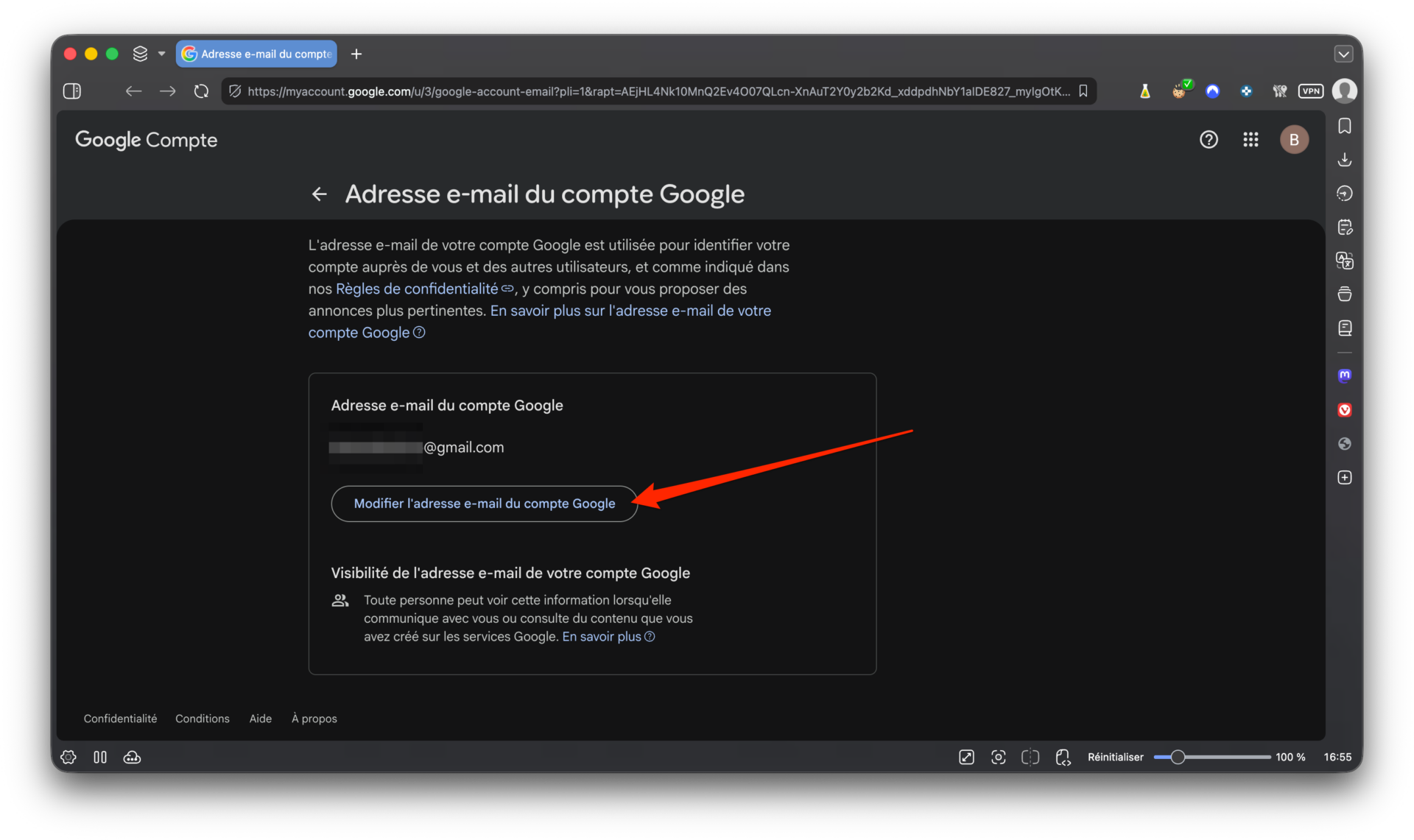Click the Google Compte logo
The width and height of the screenshot is (1414, 840).
pyautogui.click(x=147, y=140)
